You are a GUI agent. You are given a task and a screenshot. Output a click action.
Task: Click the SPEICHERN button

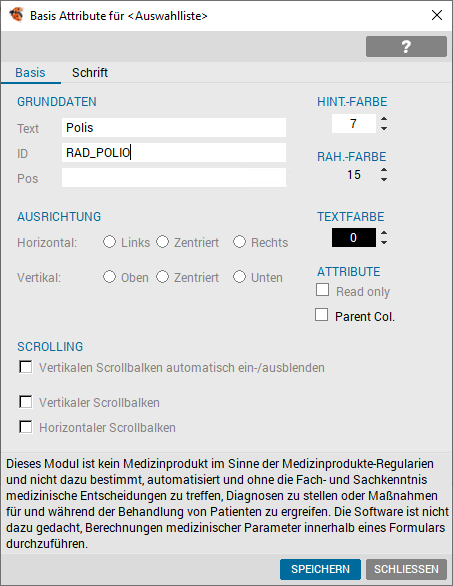pos(320,569)
